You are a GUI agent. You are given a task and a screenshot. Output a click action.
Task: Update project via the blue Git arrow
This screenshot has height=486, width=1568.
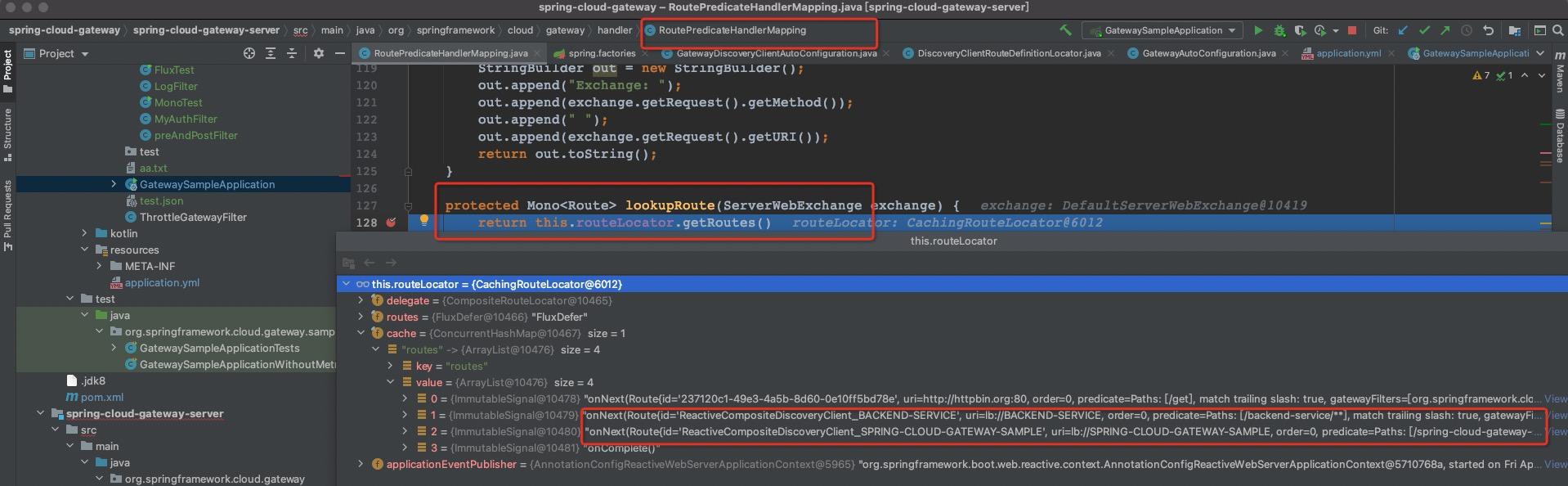point(1403,30)
